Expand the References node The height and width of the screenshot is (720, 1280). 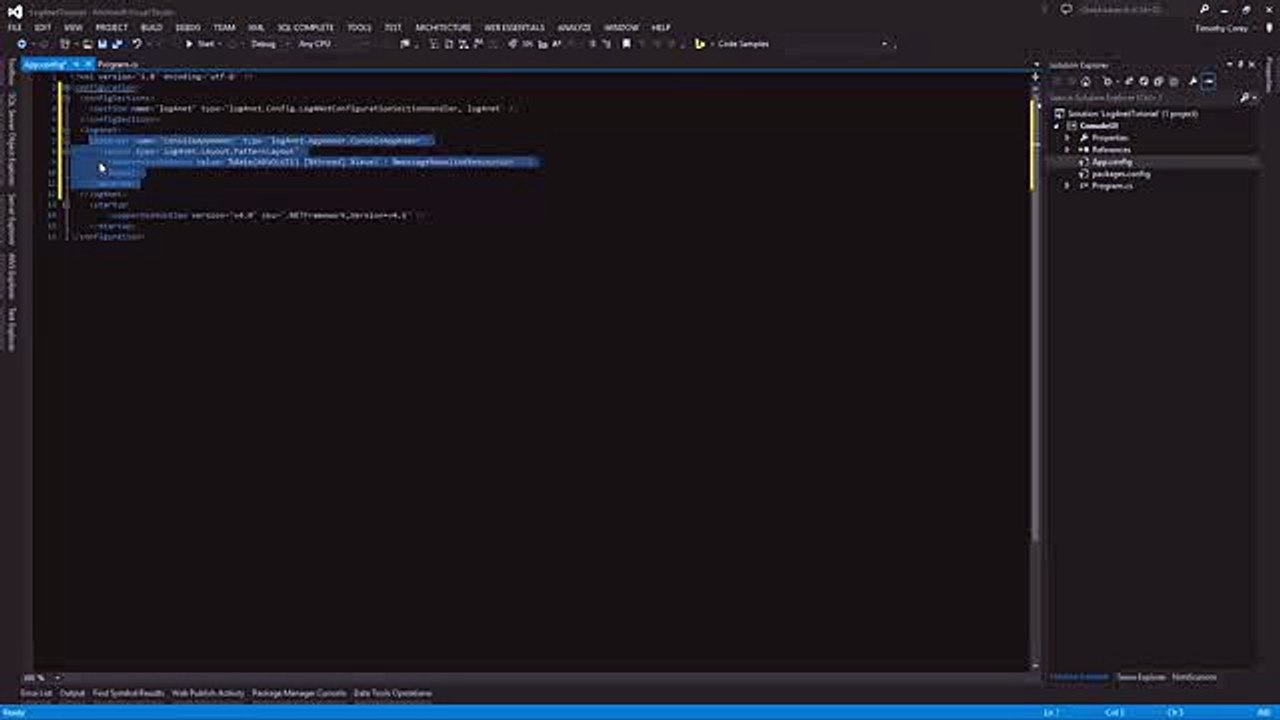pyautogui.click(x=1067, y=150)
